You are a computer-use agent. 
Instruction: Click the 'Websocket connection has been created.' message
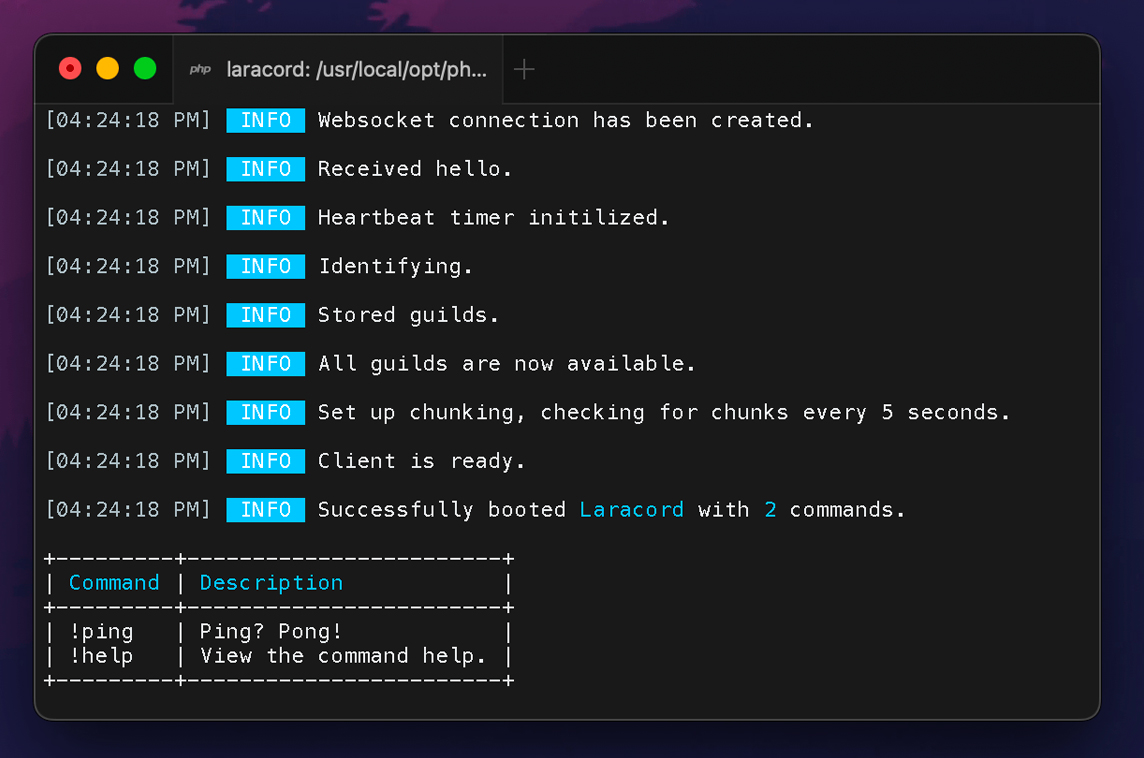coord(565,121)
